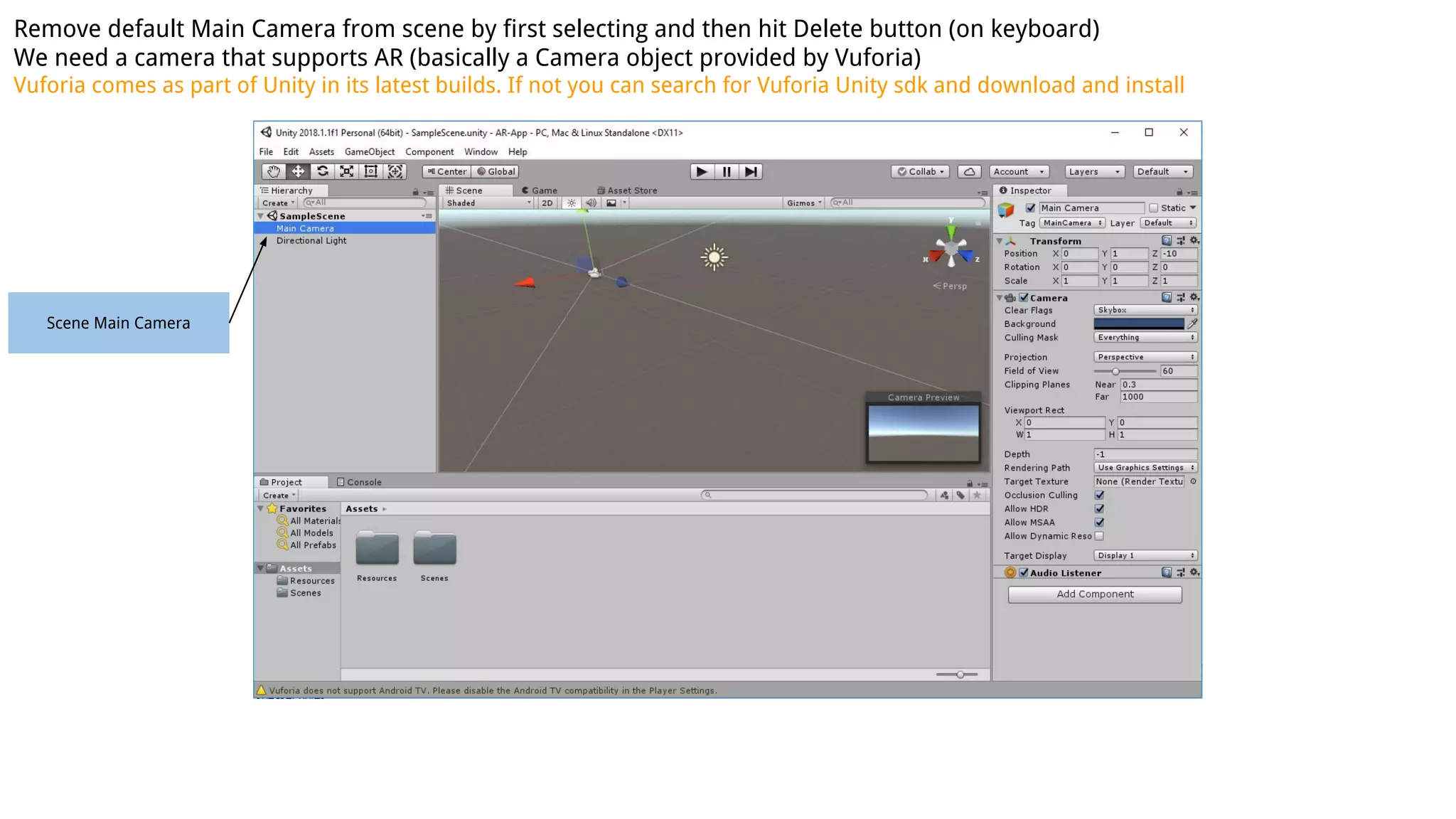Click the GameObject cube icon in Inspector
Screen dimensions: 1456x819
pyautogui.click(x=1006, y=210)
